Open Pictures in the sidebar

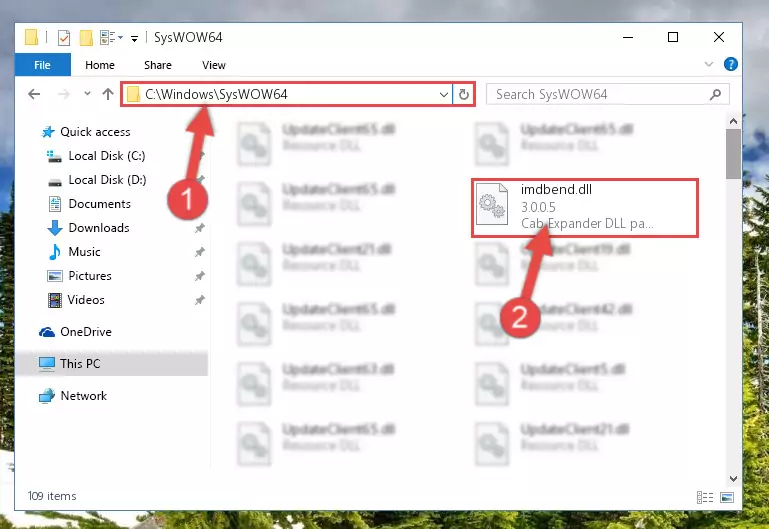pos(90,276)
